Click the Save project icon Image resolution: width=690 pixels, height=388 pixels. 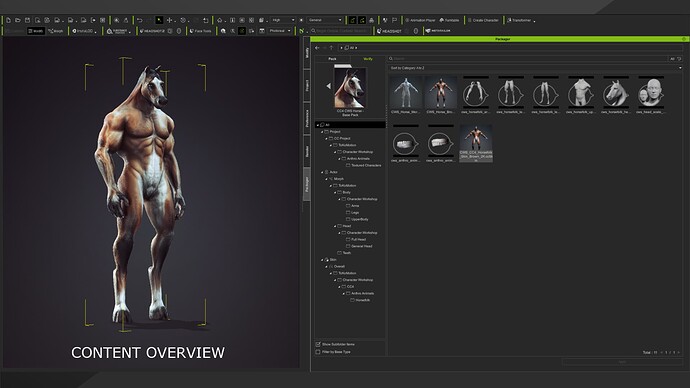coord(27,20)
